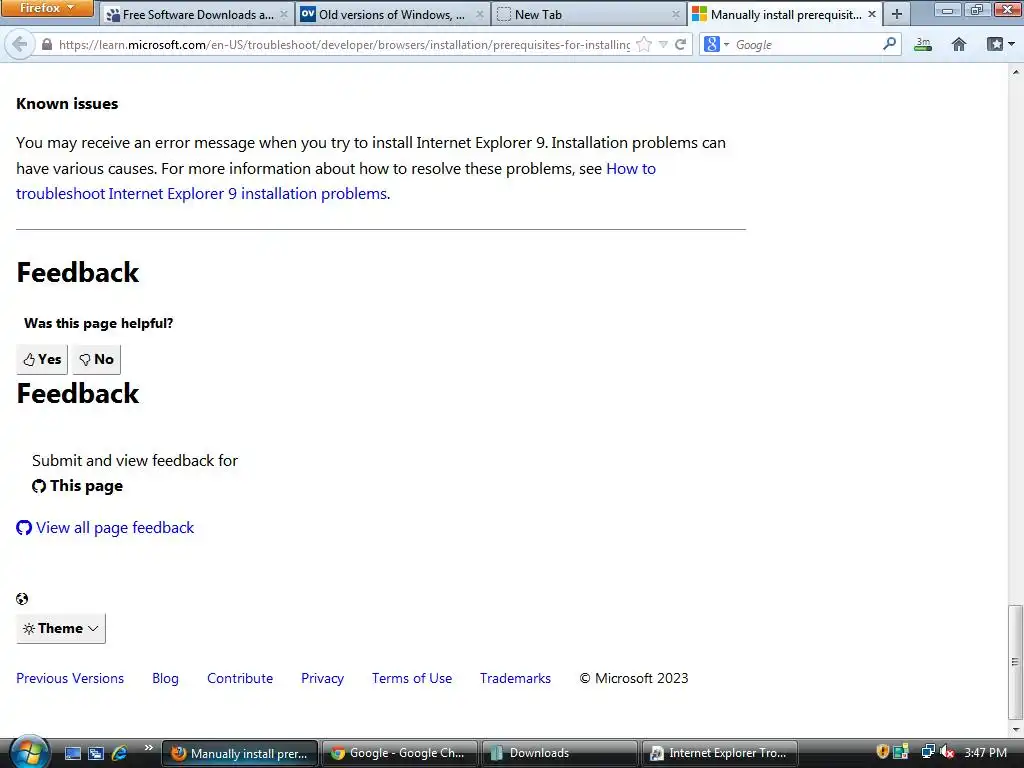Click the Known issues heading

(x=67, y=104)
